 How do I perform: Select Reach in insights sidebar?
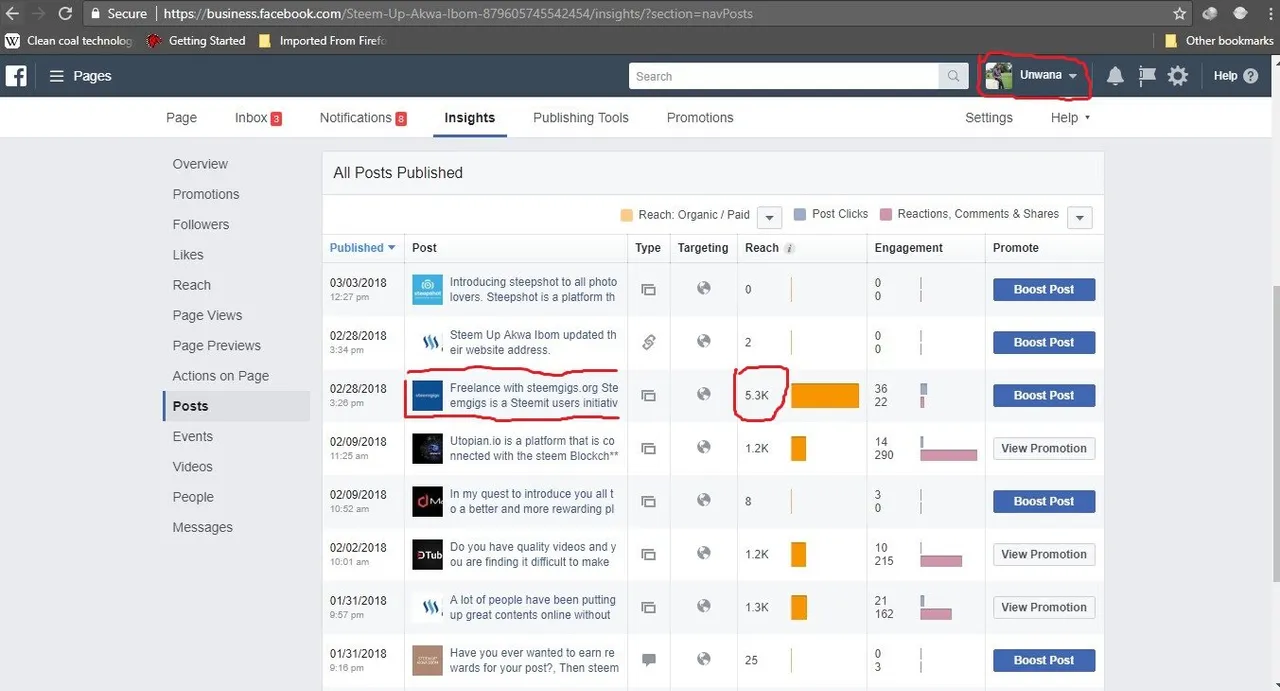point(192,285)
